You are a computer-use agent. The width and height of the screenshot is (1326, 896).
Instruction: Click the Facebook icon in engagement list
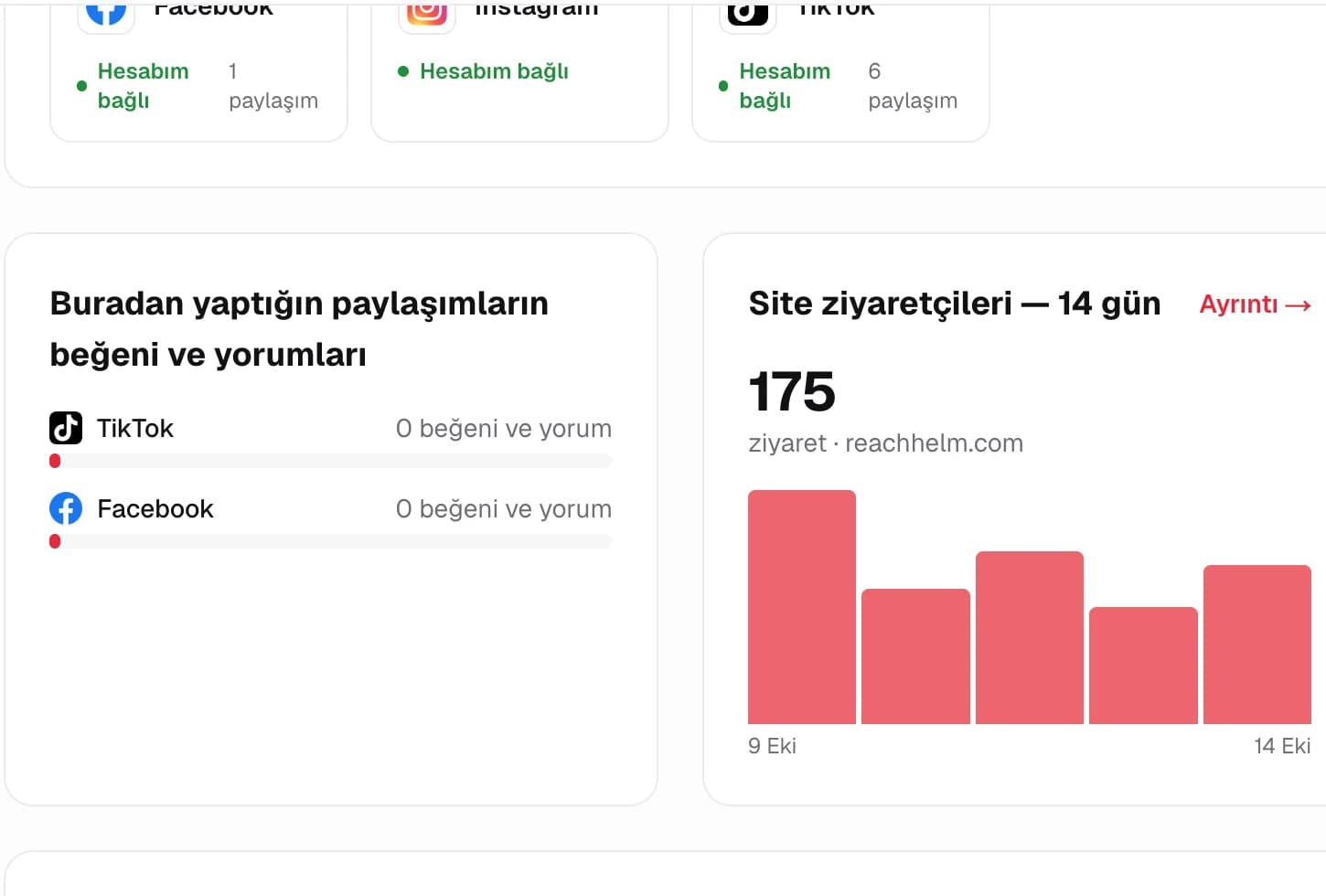pos(66,508)
